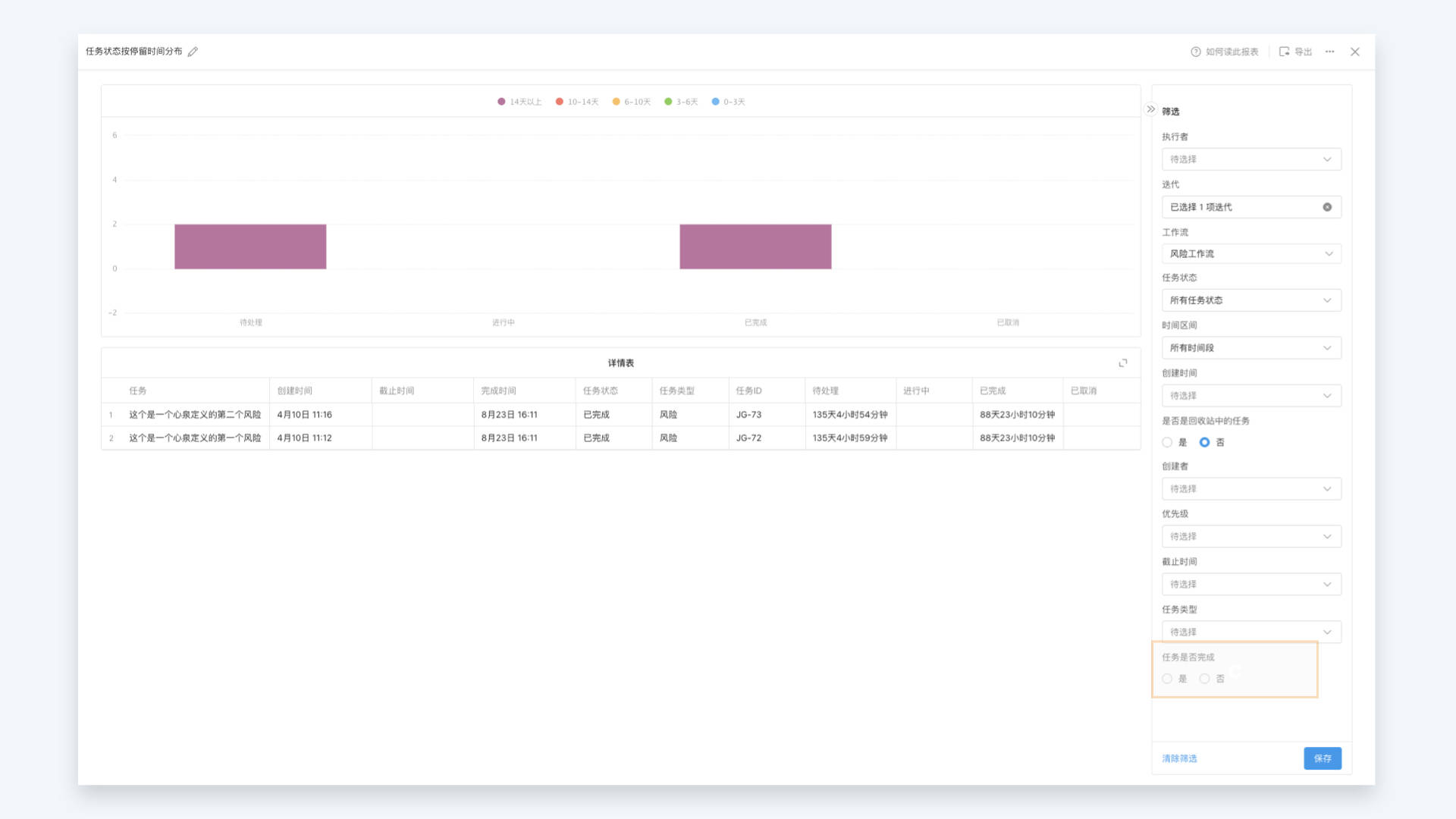Open the 风险工作流 workflow dropdown

tap(1251, 254)
